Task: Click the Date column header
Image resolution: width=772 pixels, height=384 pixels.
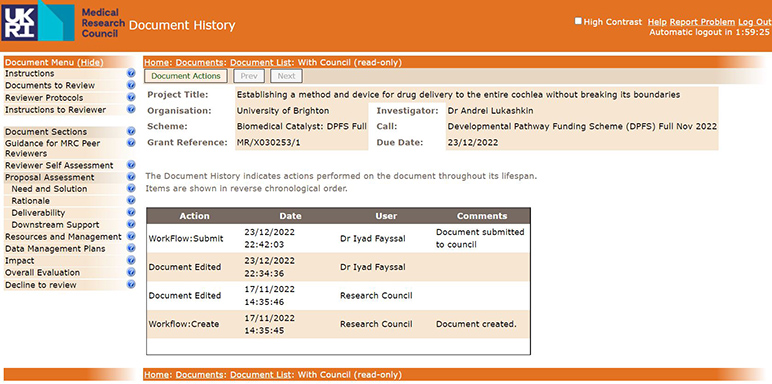Action: click(290, 216)
